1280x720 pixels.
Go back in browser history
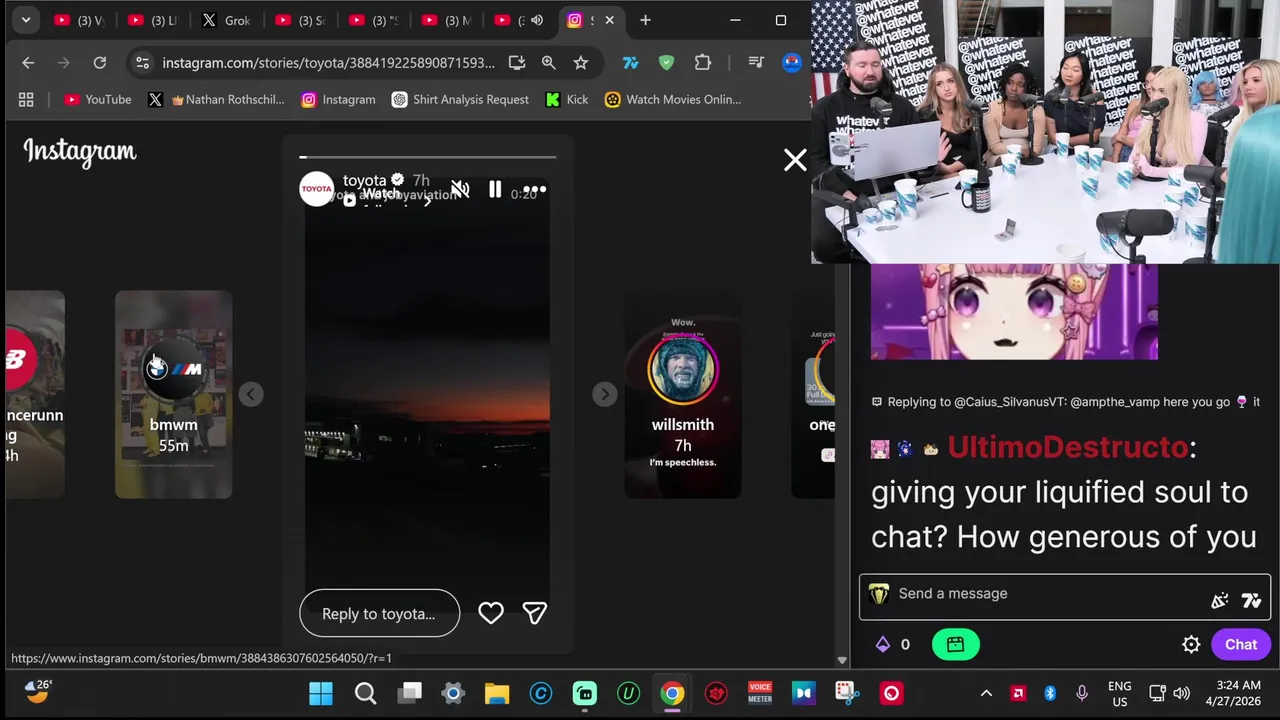click(x=28, y=63)
